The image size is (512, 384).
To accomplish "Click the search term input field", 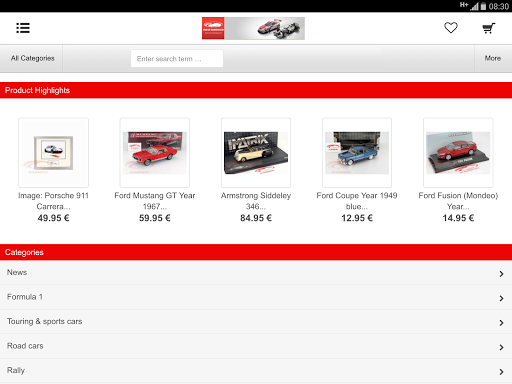I will [x=177, y=59].
